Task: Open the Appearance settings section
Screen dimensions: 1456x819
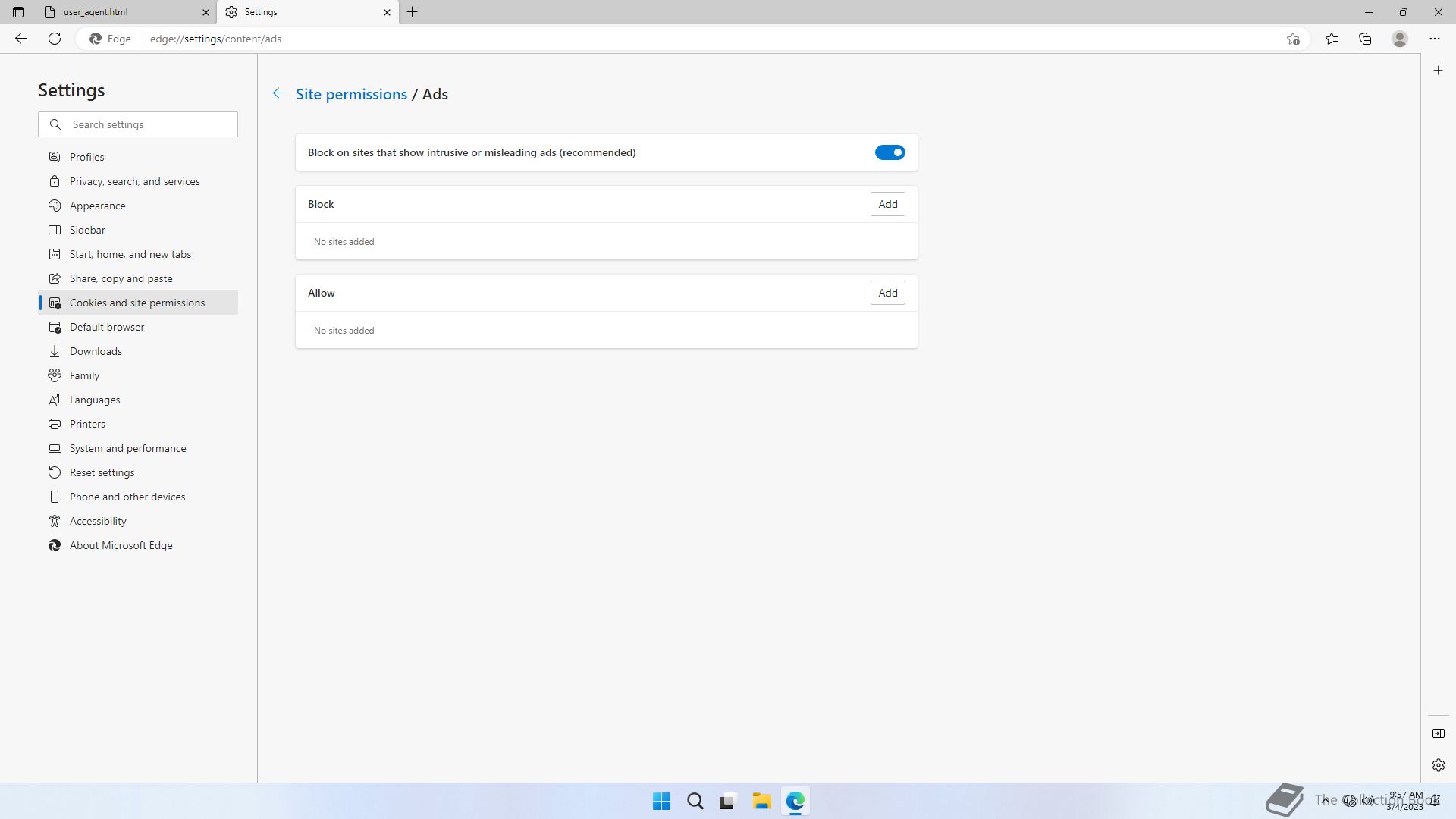Action: tap(97, 206)
